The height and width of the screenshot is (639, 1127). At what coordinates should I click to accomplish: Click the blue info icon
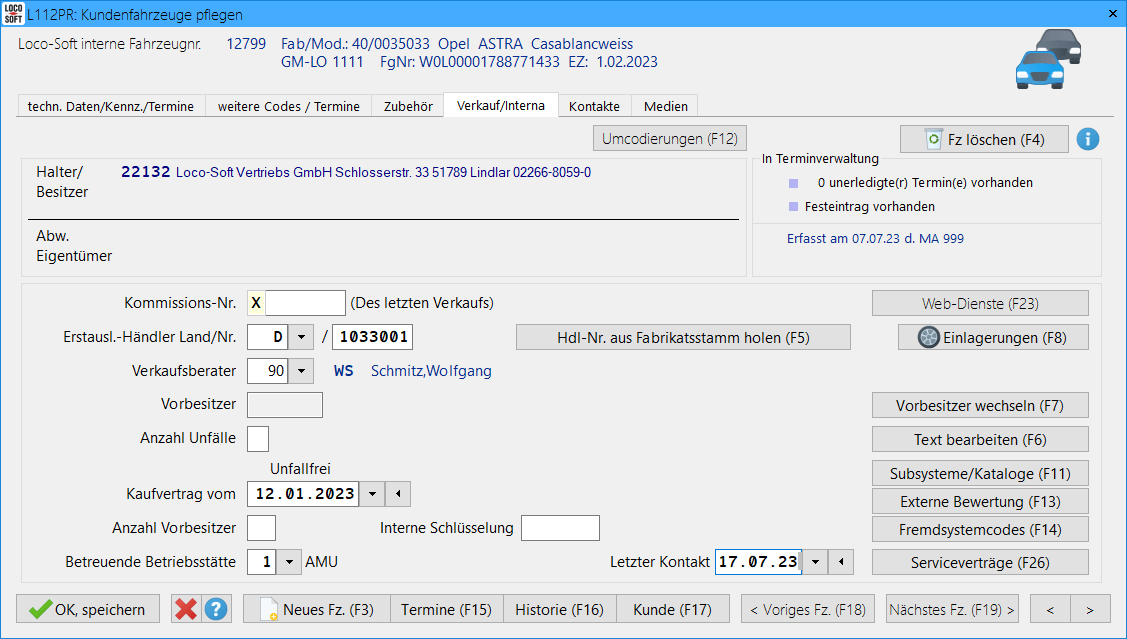point(1088,139)
